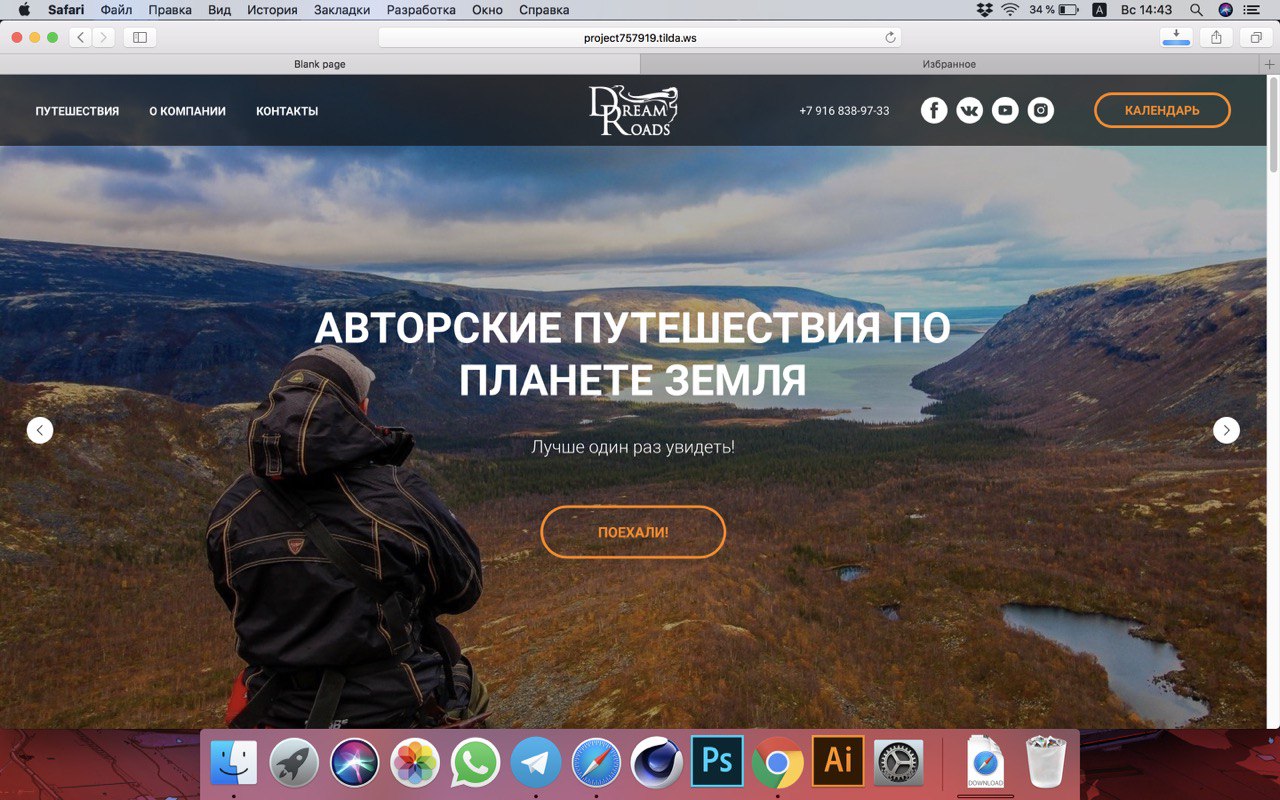
Task: Click phone number +7 916 838-97-33
Action: click(x=844, y=111)
